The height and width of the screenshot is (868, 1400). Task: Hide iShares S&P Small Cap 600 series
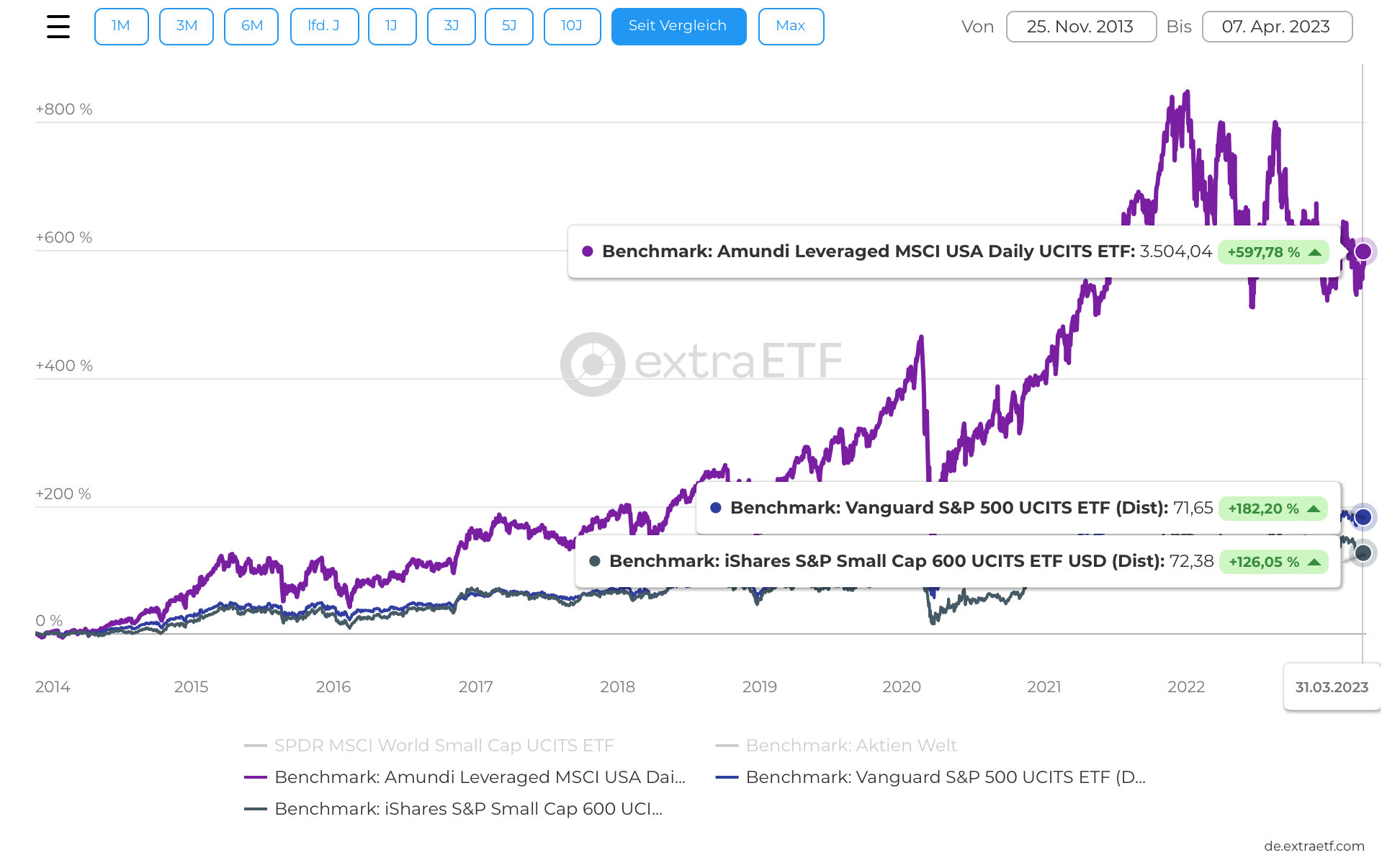[x=468, y=809]
